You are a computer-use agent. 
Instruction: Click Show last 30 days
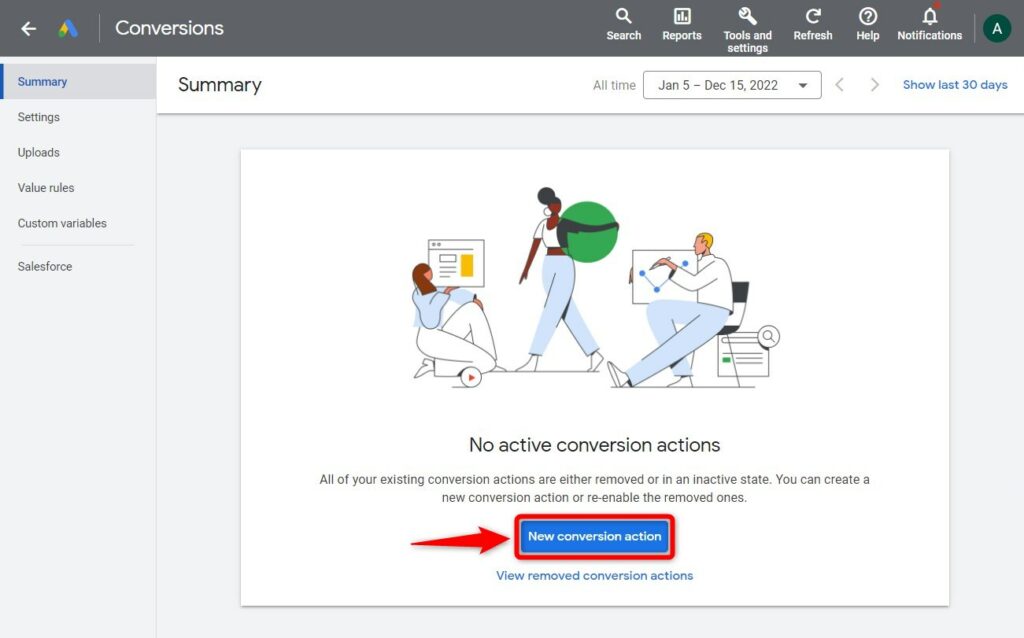click(x=955, y=85)
